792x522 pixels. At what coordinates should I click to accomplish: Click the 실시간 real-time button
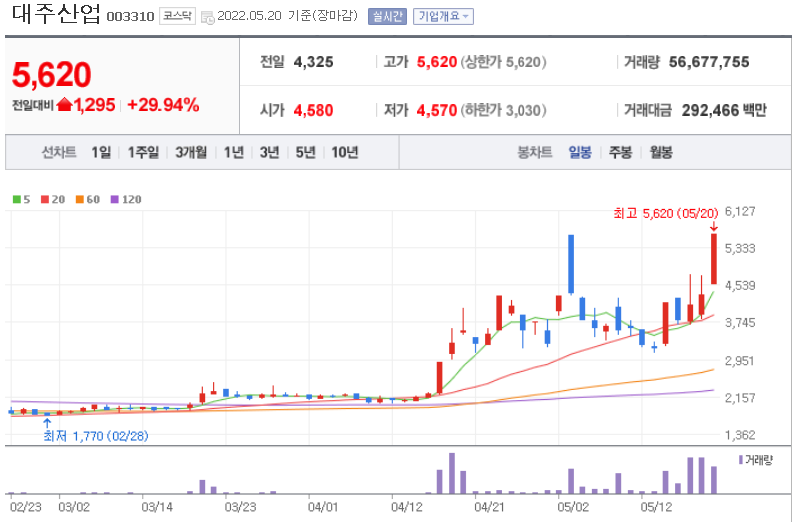387,17
